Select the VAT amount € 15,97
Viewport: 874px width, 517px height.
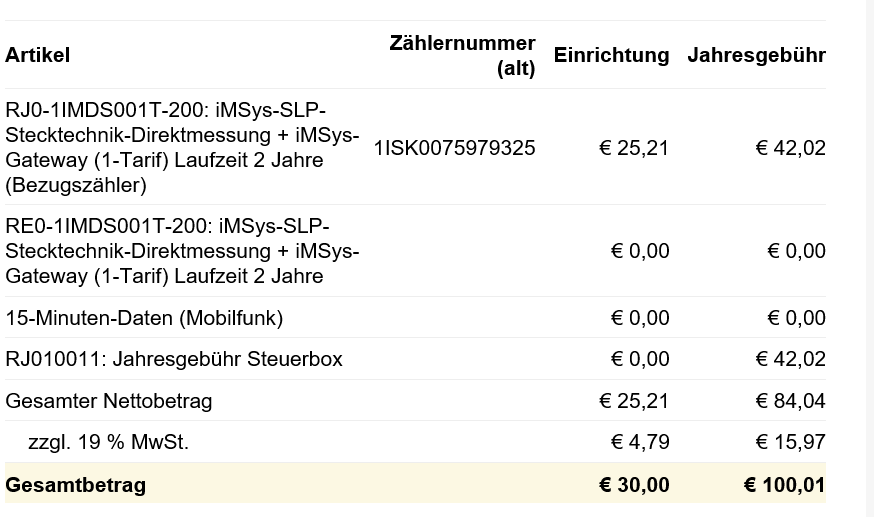pyautogui.click(x=791, y=442)
